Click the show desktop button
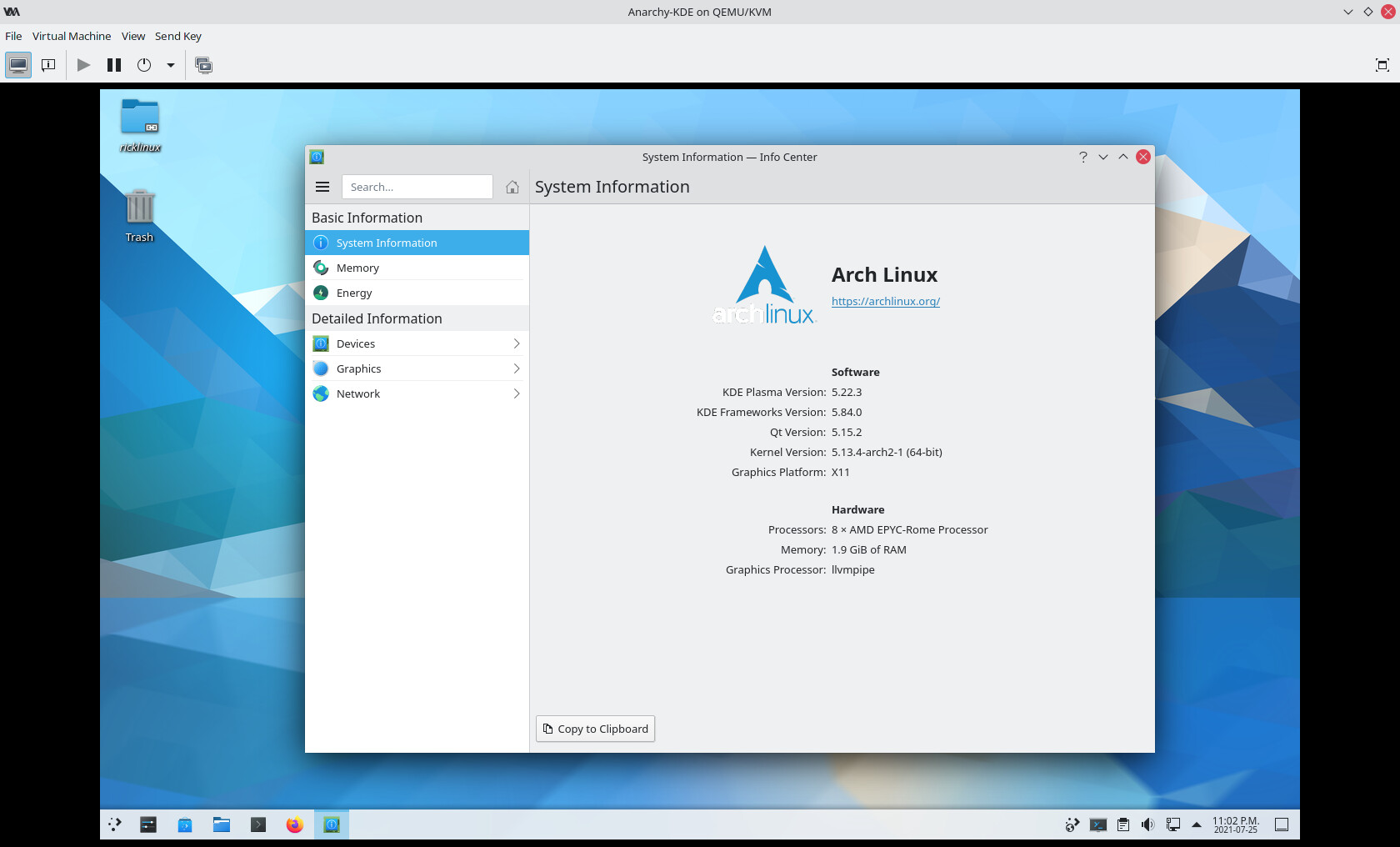 [1282, 824]
